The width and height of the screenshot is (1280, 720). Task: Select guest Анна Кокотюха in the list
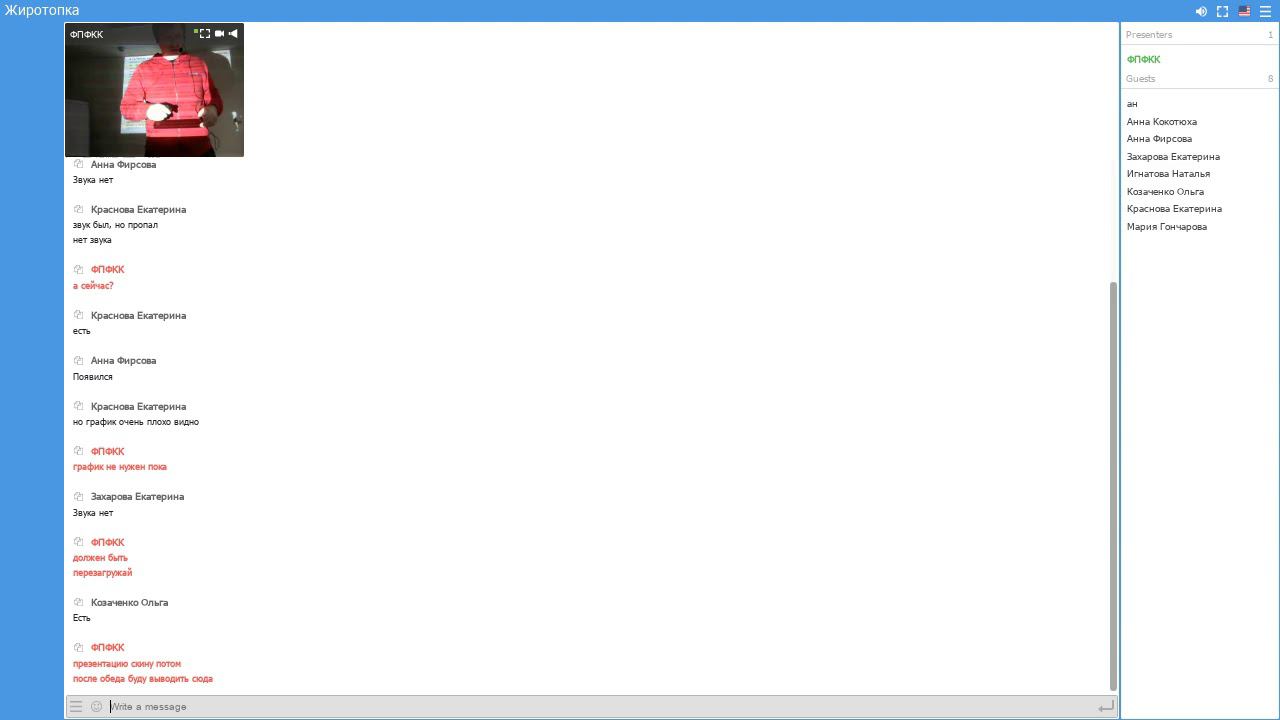pos(1161,122)
